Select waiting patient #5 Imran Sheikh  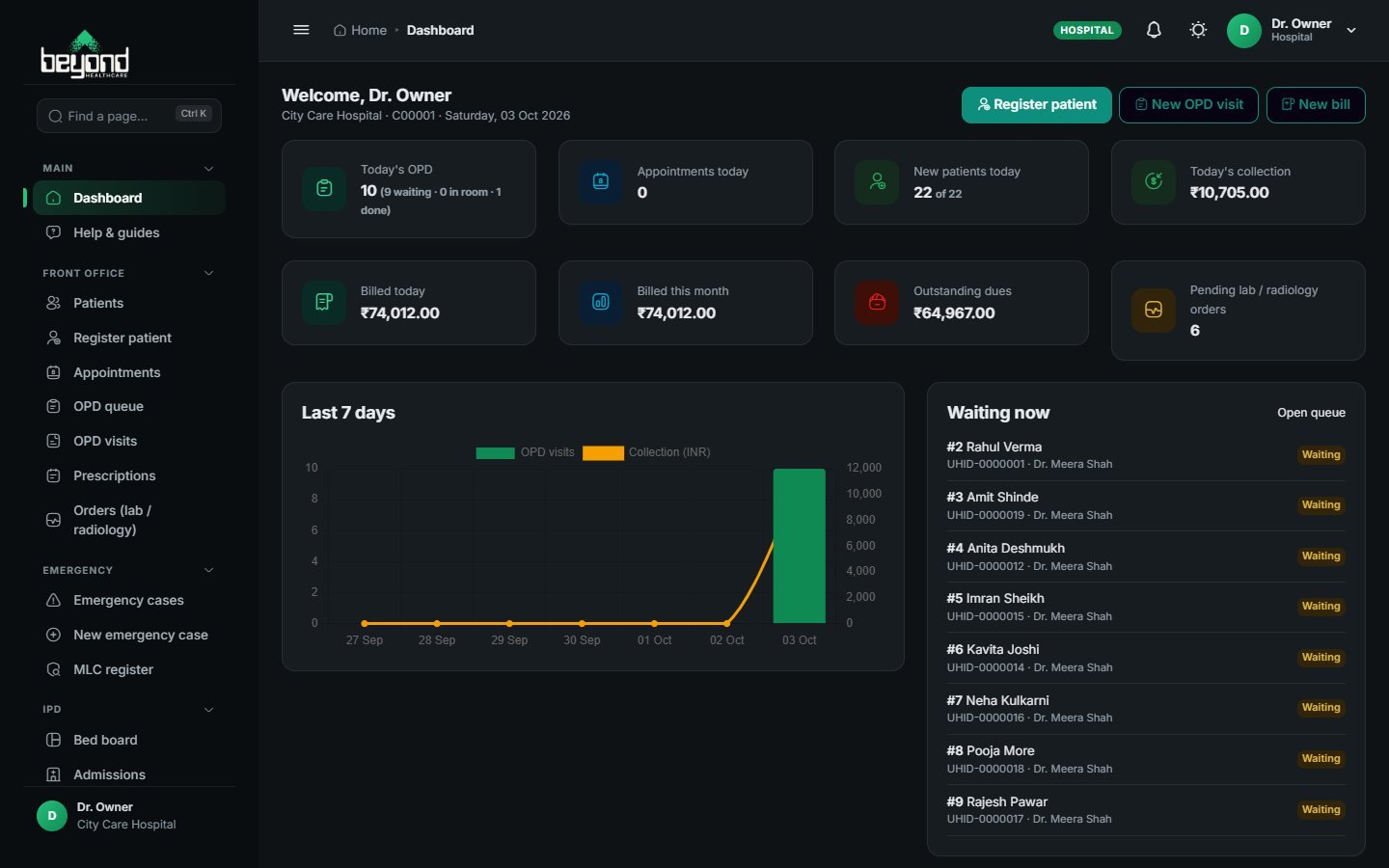[x=1146, y=607]
